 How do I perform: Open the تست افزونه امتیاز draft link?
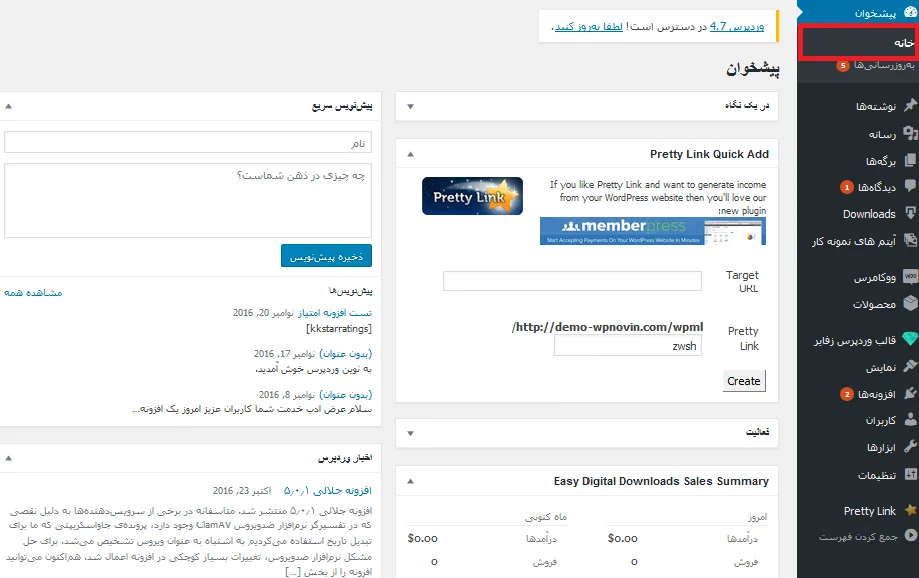point(335,313)
